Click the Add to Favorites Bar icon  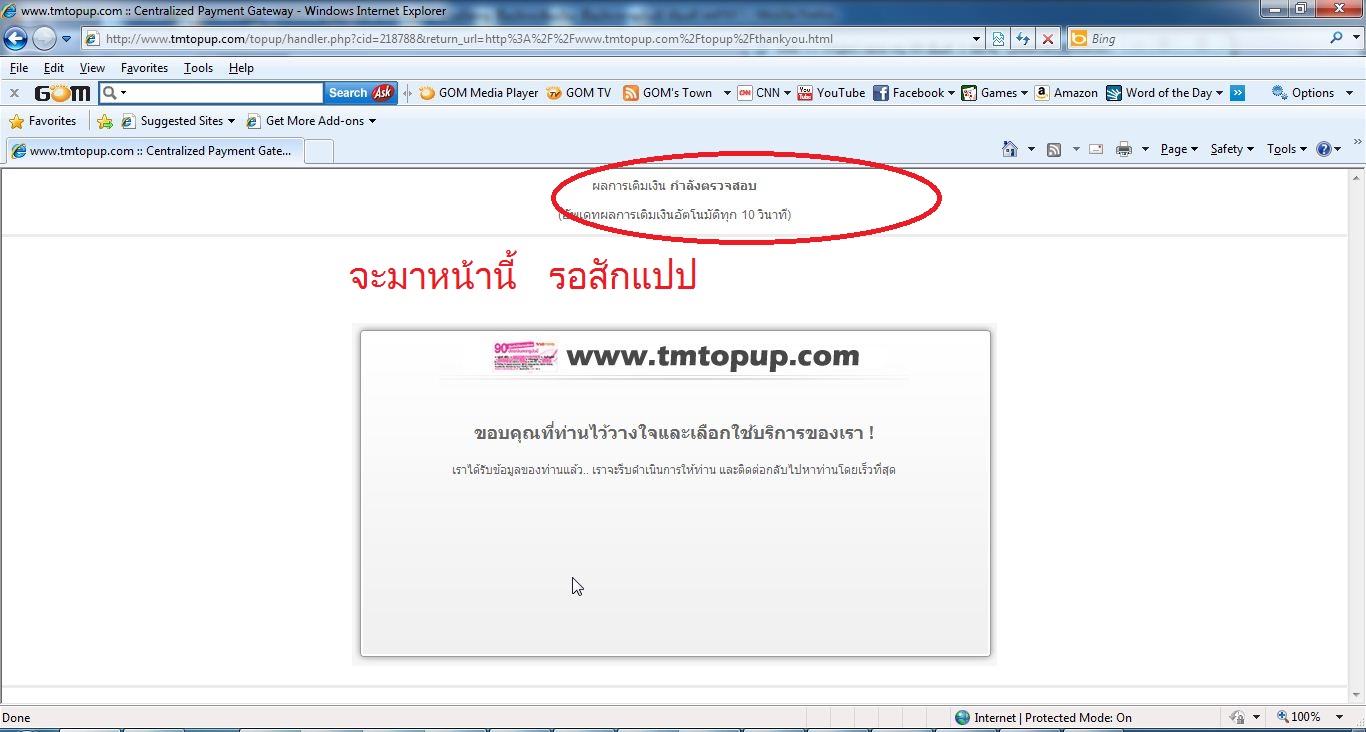click(x=105, y=121)
